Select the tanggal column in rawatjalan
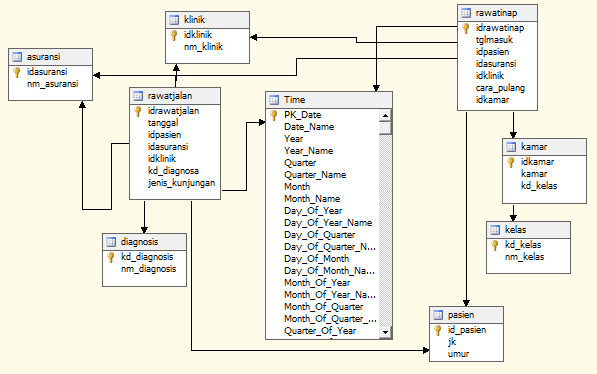This screenshot has width=597, height=374. tap(163, 123)
